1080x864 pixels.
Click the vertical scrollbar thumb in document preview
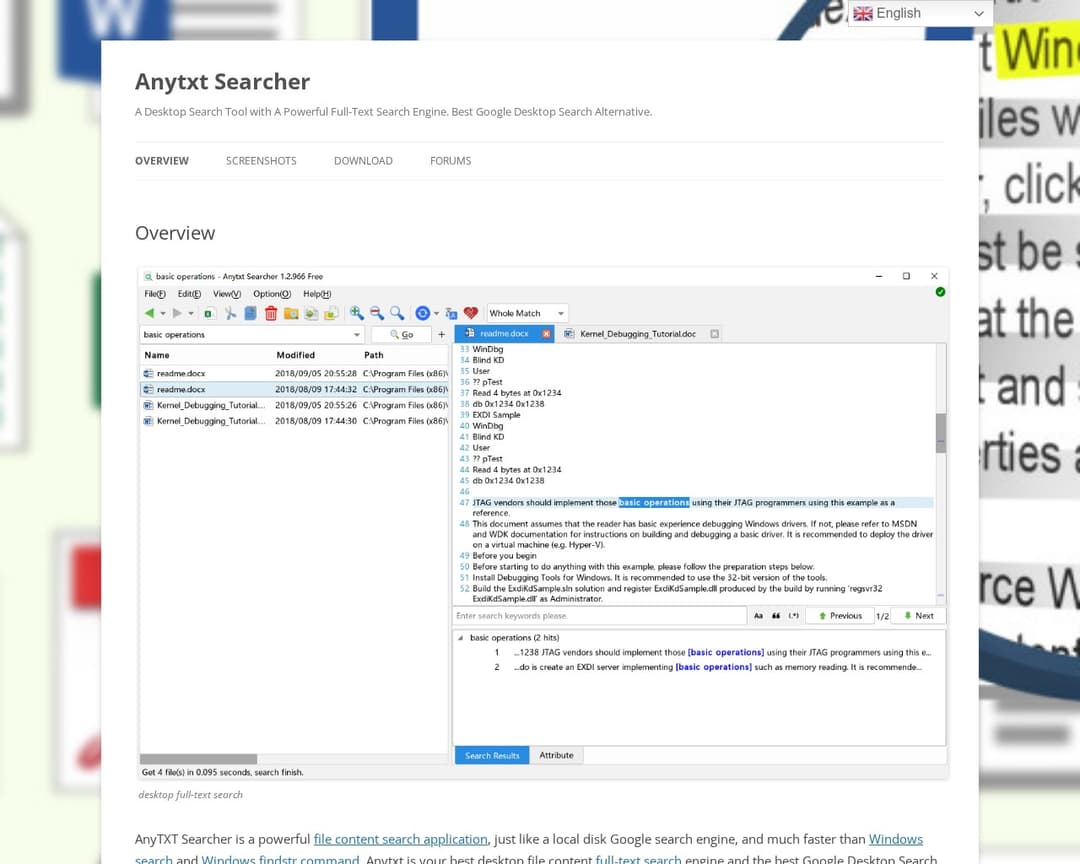[941, 433]
